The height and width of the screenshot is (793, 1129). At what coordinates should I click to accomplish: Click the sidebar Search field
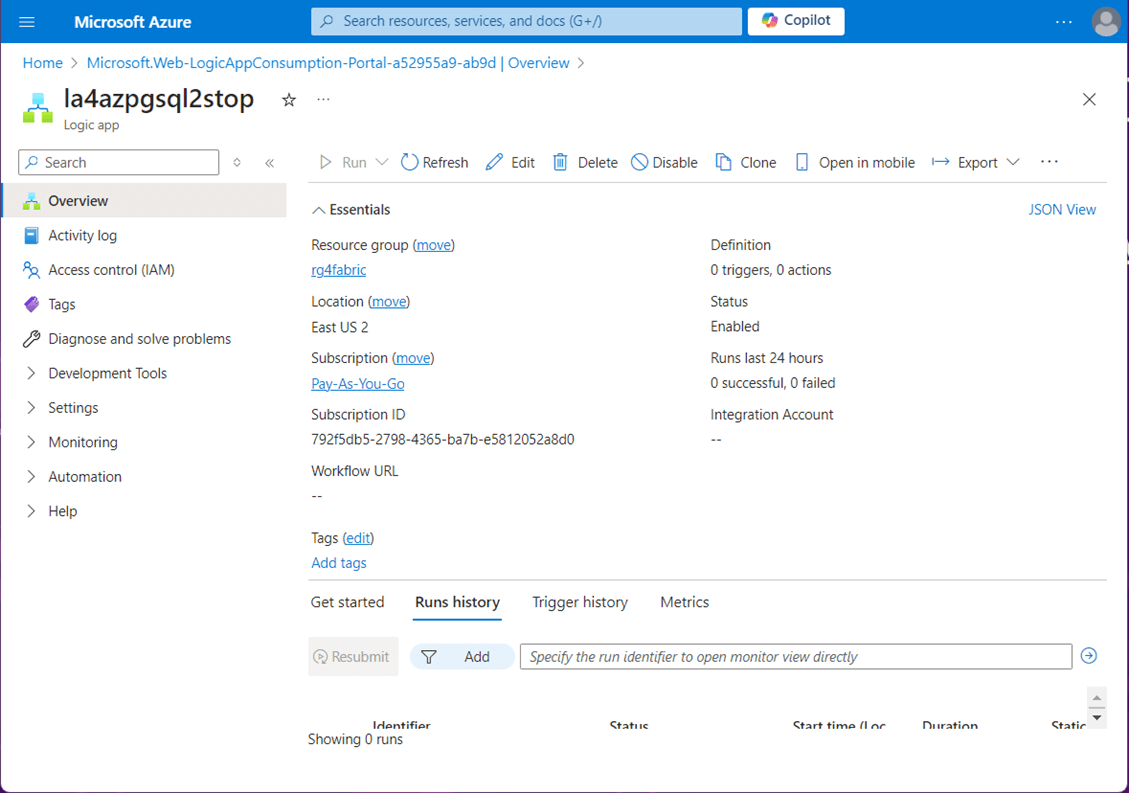point(119,162)
